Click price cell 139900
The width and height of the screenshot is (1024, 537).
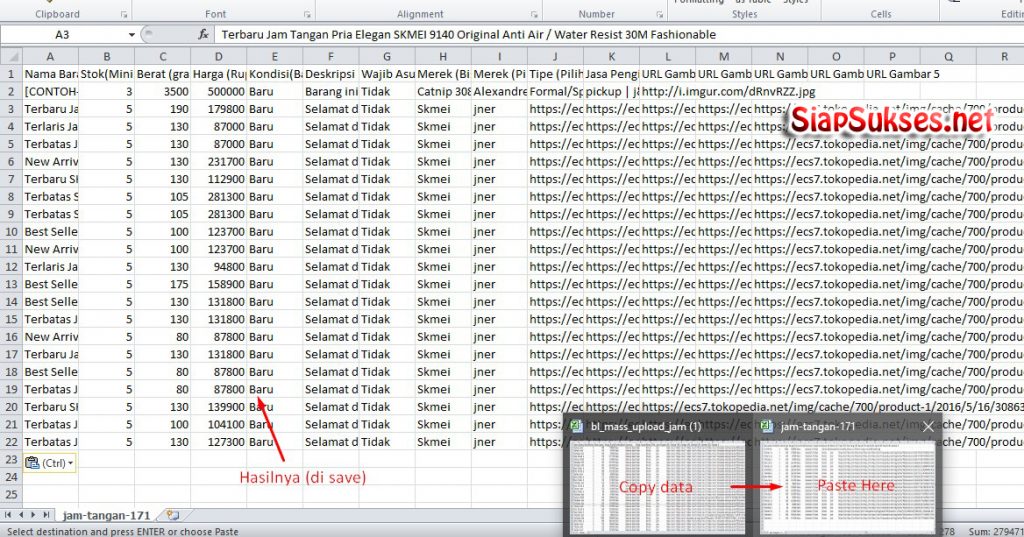pos(219,406)
